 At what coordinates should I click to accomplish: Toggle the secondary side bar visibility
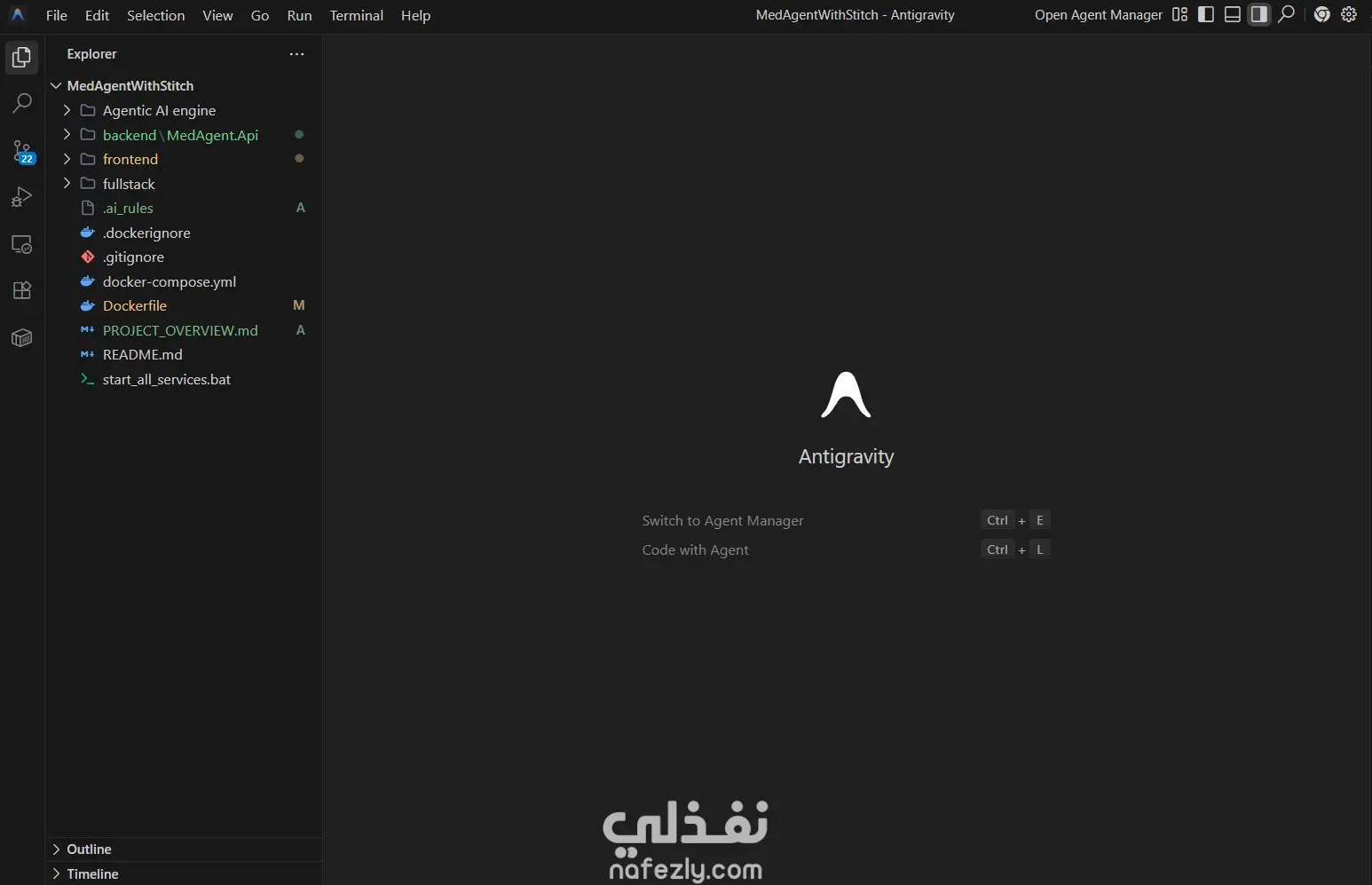click(x=1259, y=14)
